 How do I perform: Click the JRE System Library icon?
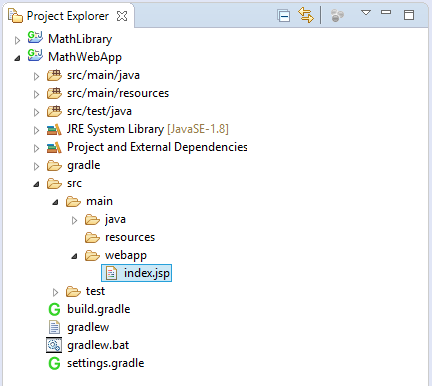54,129
